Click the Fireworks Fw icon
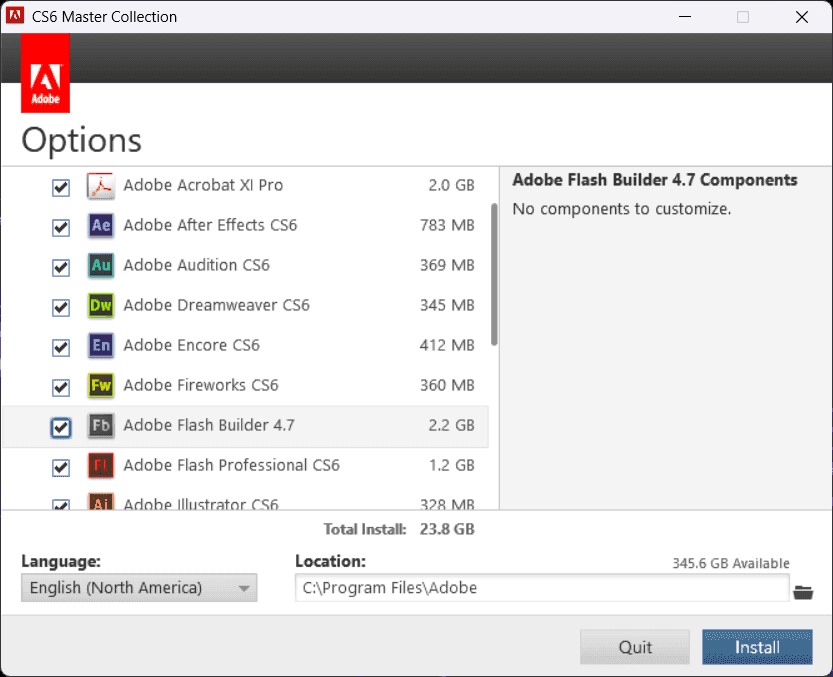833x677 pixels. coord(101,386)
